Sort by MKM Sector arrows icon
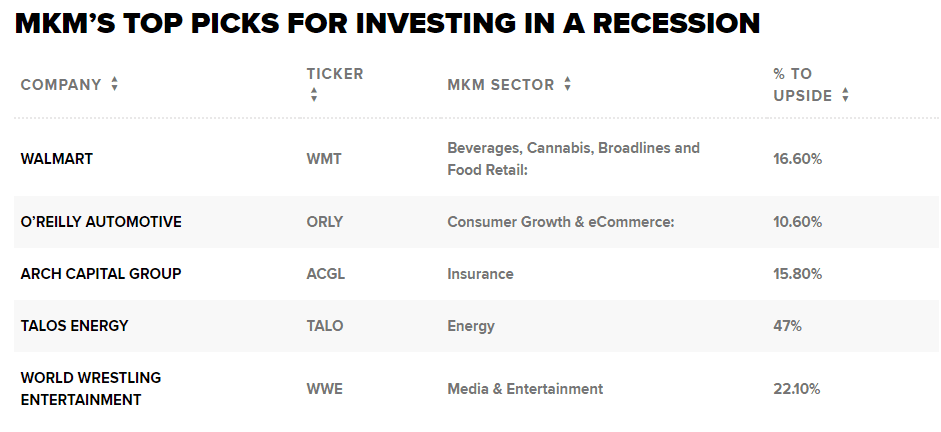 pos(568,85)
